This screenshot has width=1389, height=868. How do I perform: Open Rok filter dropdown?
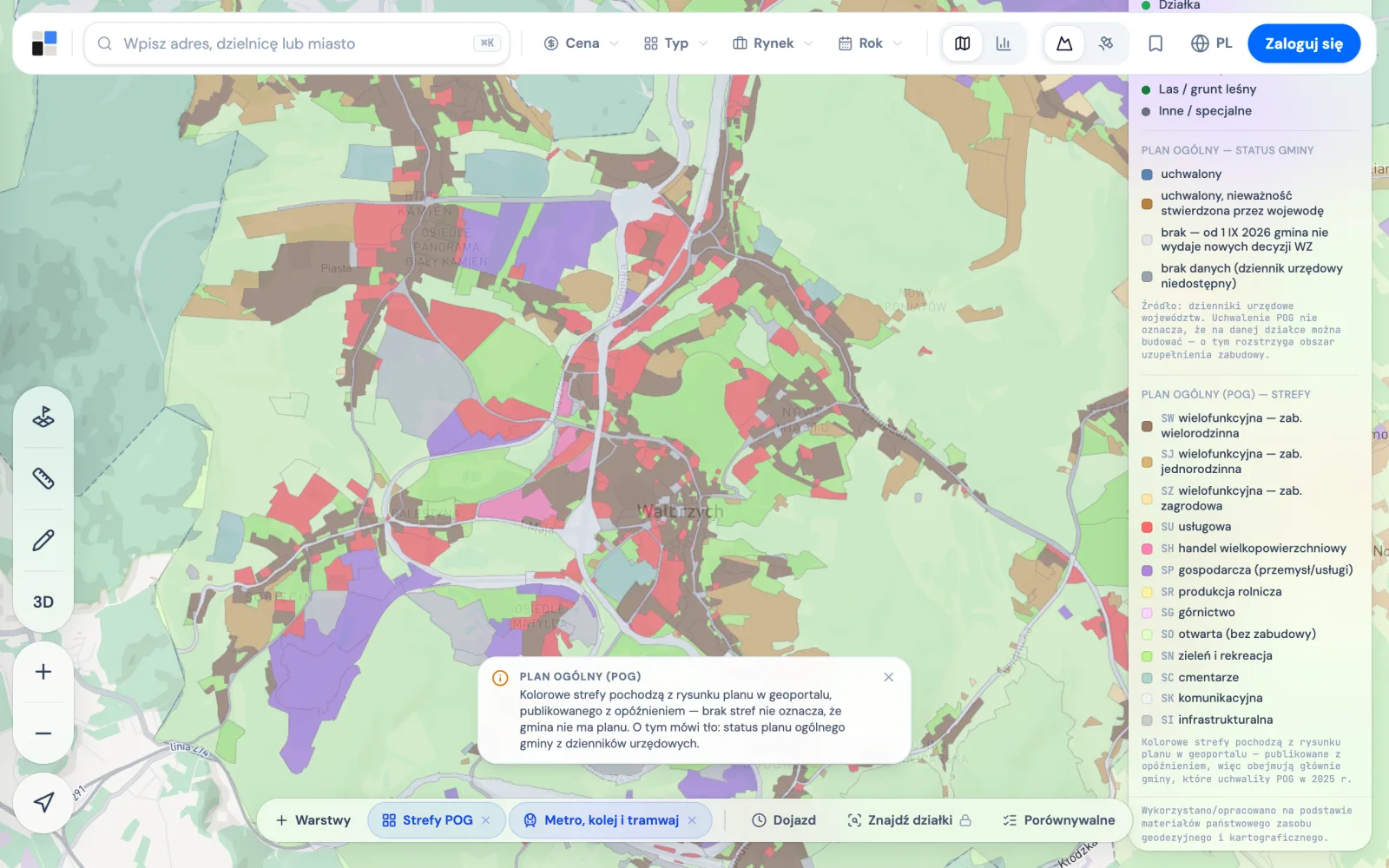pos(870,43)
